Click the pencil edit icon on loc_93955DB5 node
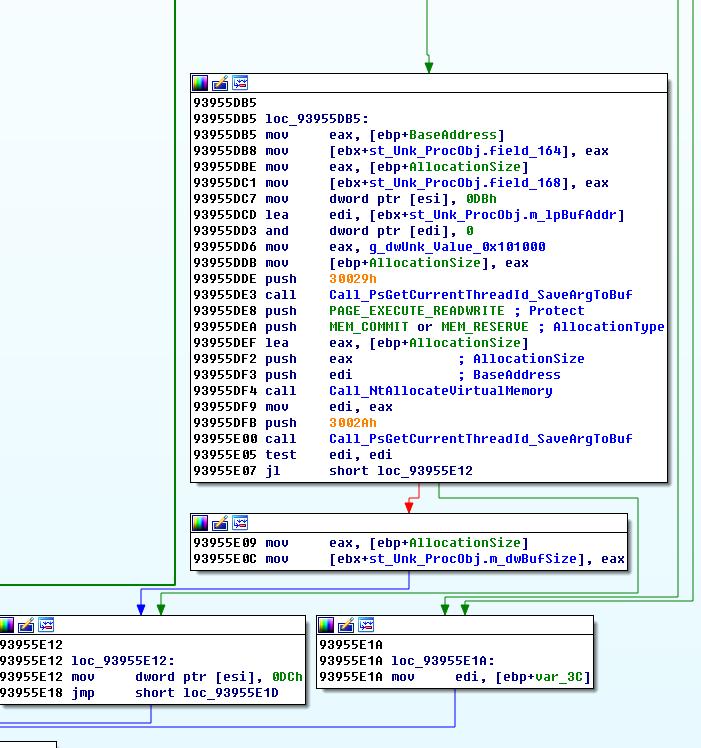Screen dimensions: 701x748 [220, 84]
